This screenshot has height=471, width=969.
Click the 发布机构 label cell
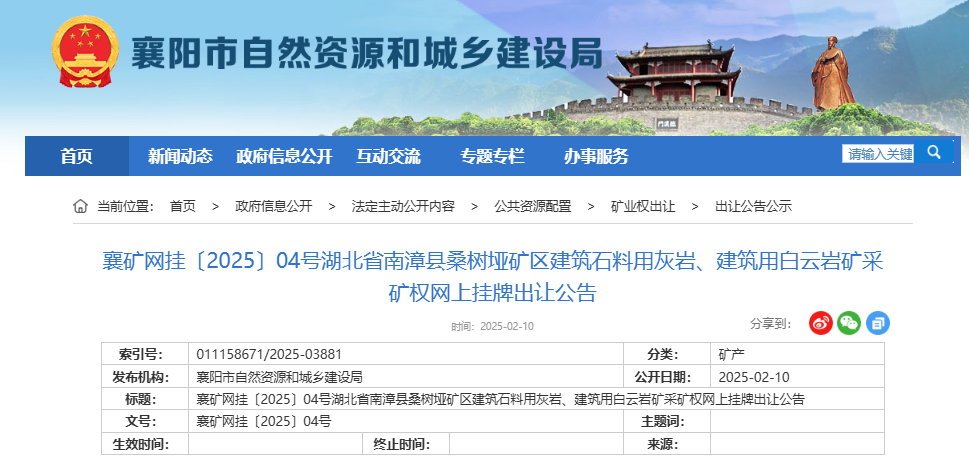coord(145,377)
